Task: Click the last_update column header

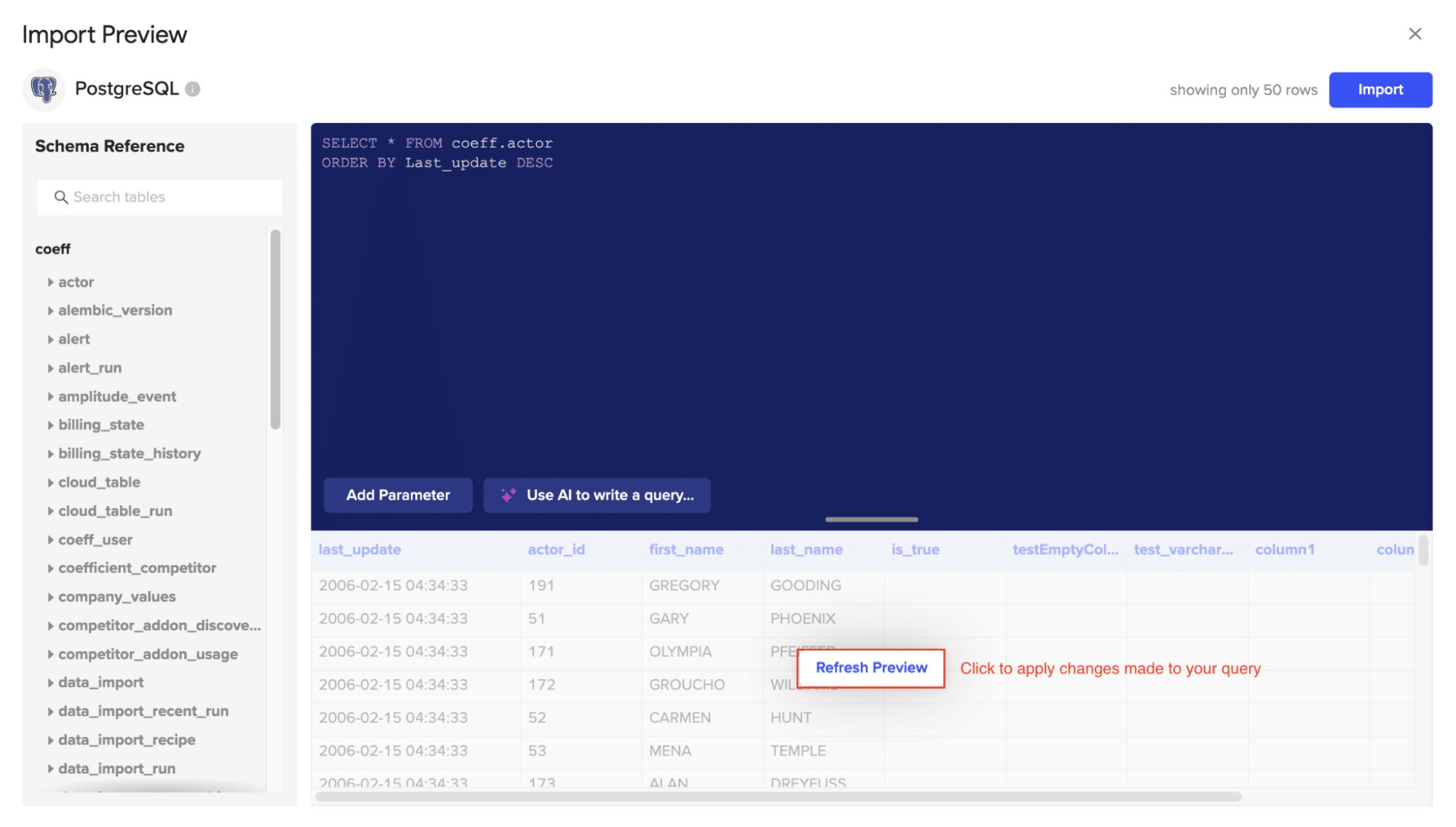Action: pos(360,550)
